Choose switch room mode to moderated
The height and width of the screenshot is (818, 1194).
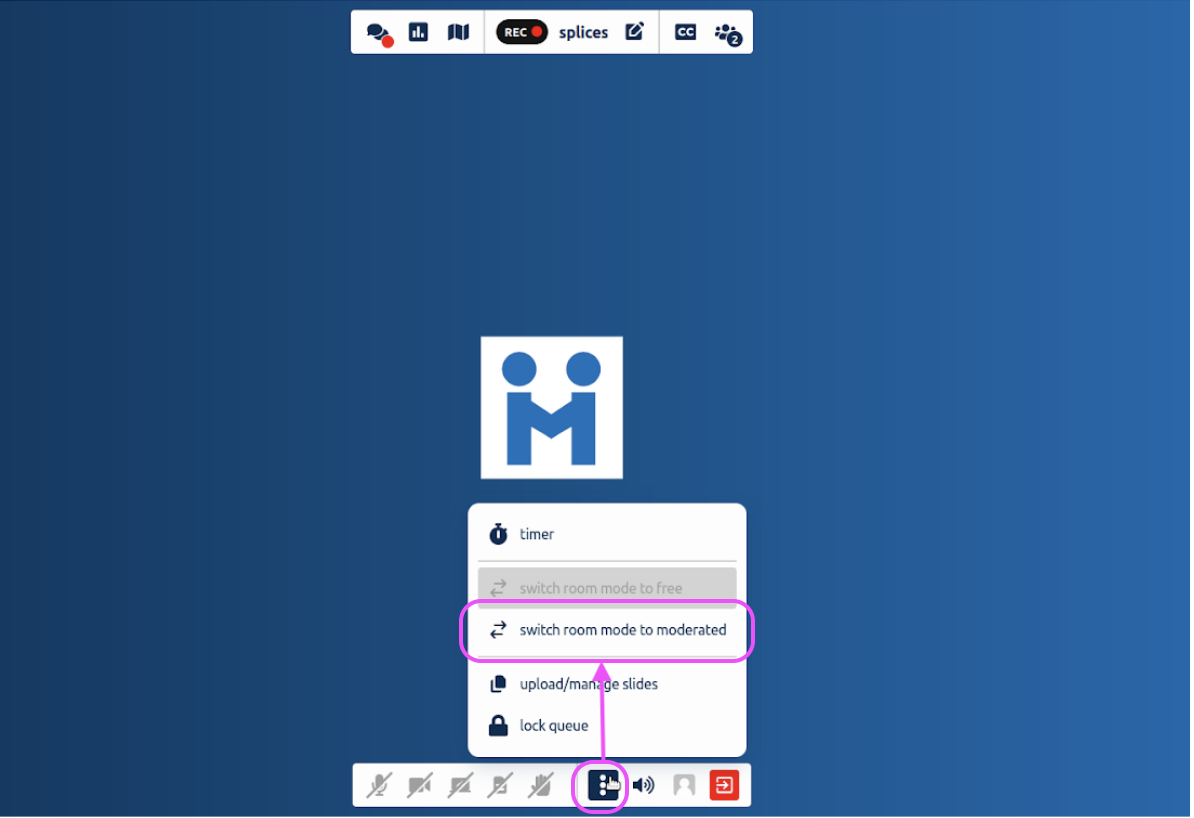coord(607,630)
